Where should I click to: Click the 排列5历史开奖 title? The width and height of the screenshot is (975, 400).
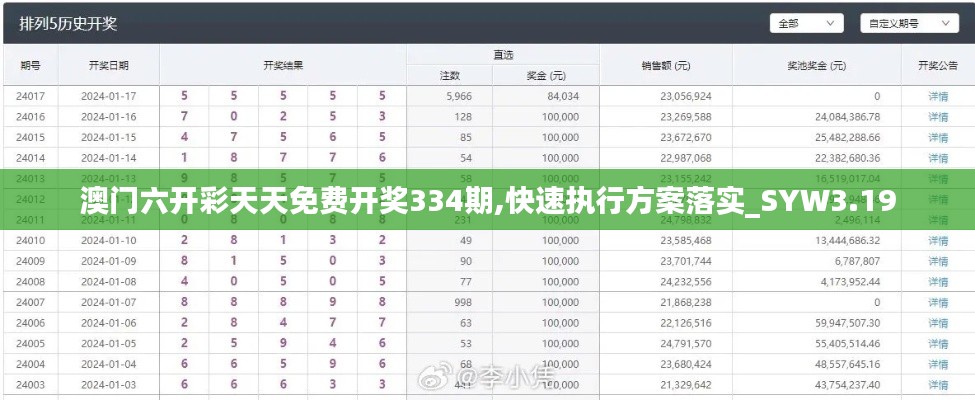tap(68, 24)
